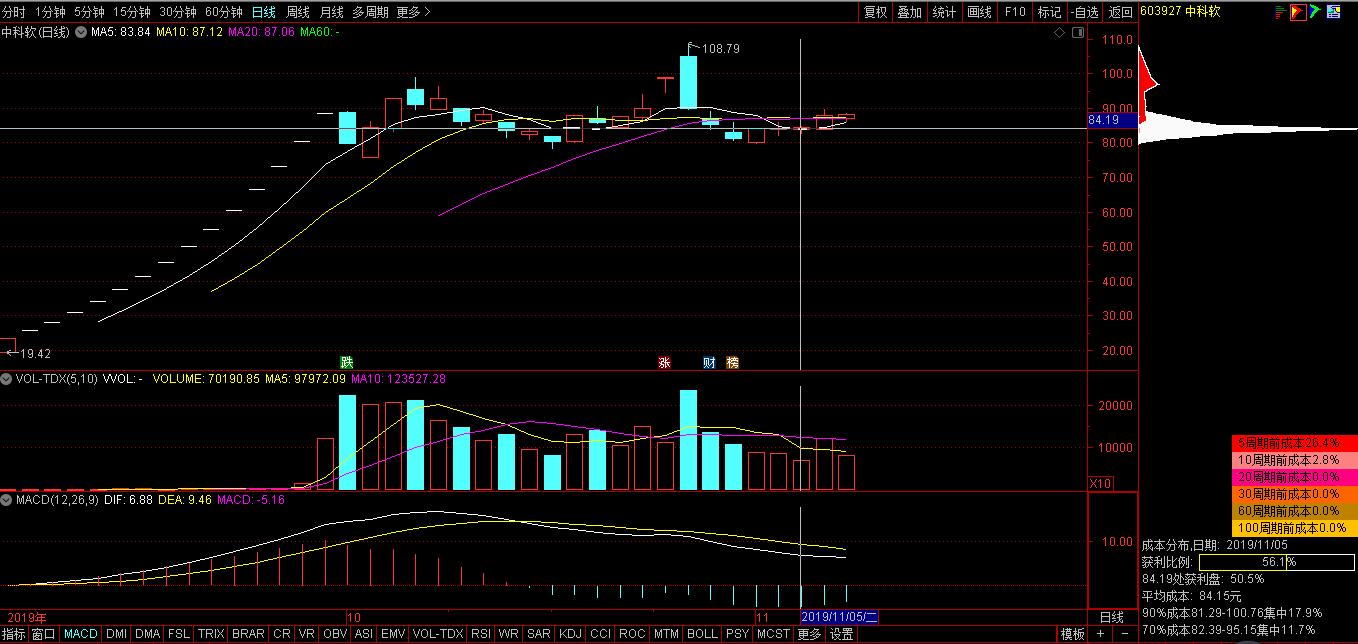The width and height of the screenshot is (1358, 644).
Task: Click the 2019/11/05 date marker on timeline
Action: coord(840,617)
